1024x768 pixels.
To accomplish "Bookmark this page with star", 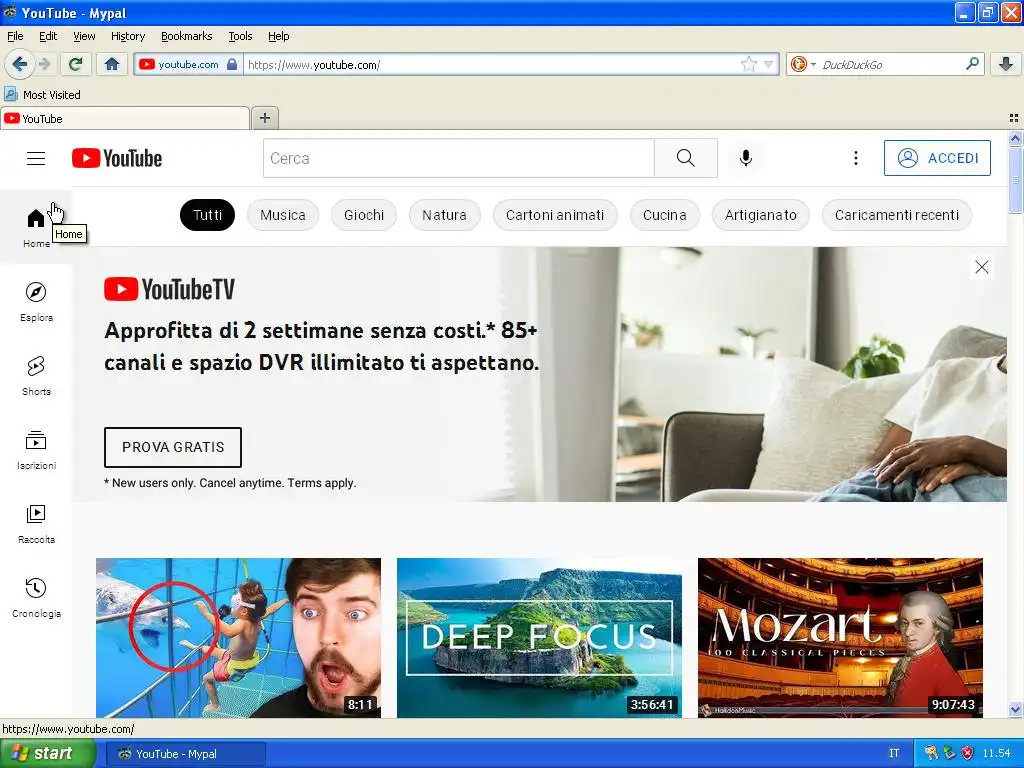I will [x=748, y=64].
